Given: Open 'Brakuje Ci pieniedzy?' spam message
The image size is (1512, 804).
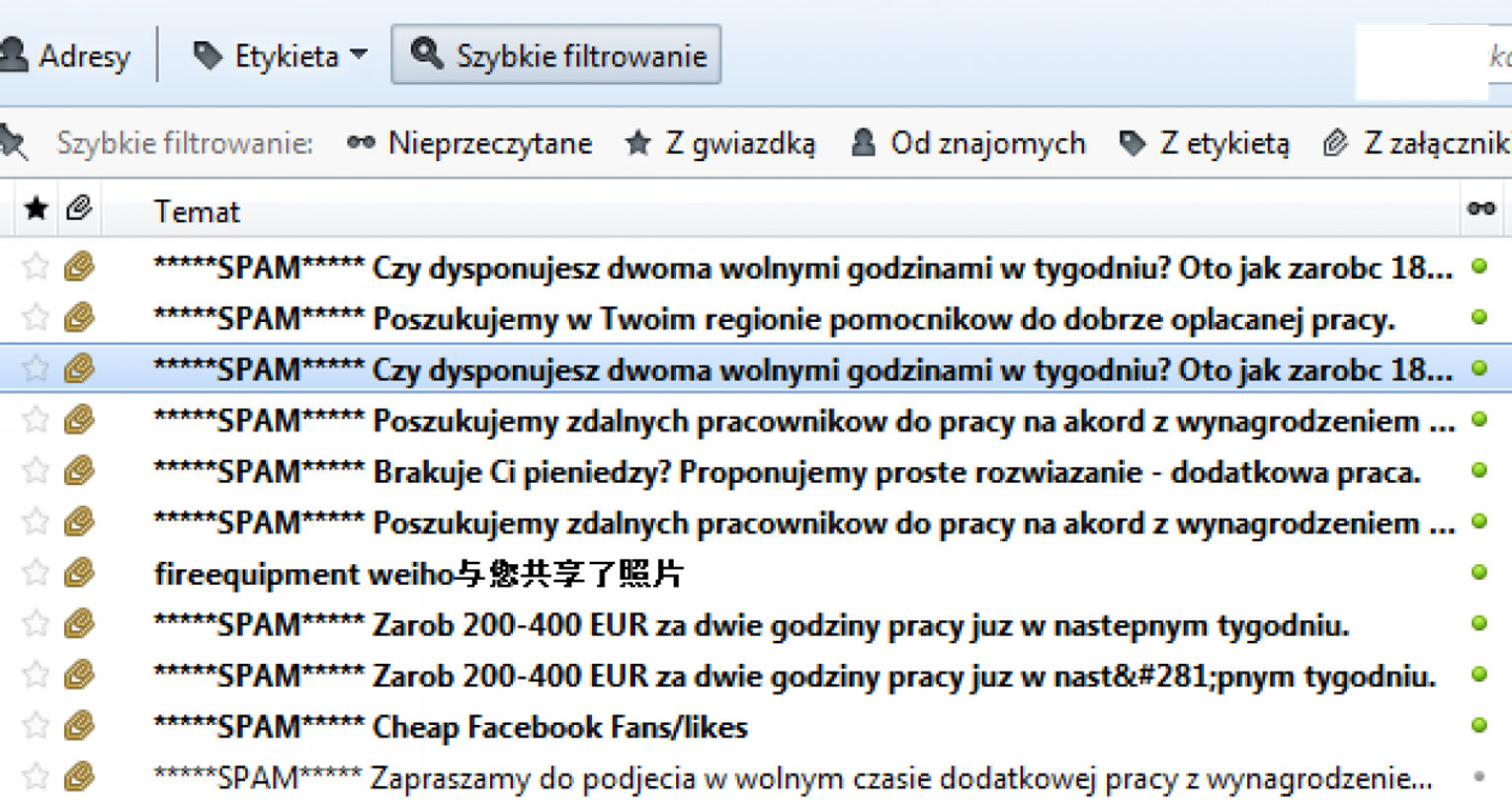Looking at the screenshot, I should (797, 472).
